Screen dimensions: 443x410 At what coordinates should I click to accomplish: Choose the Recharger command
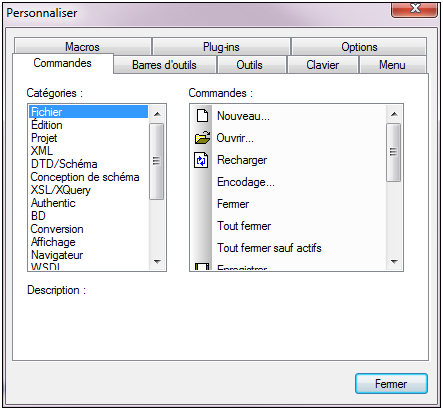[288, 160]
